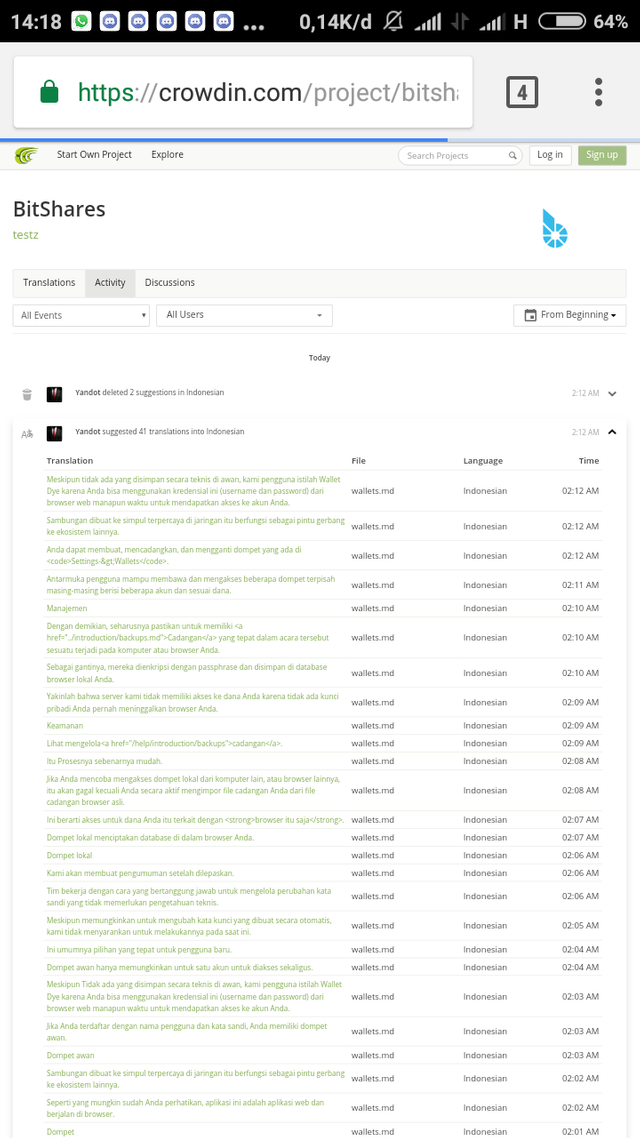Open the browser three-dot menu
The width and height of the screenshot is (640, 1138).
pos(598,91)
